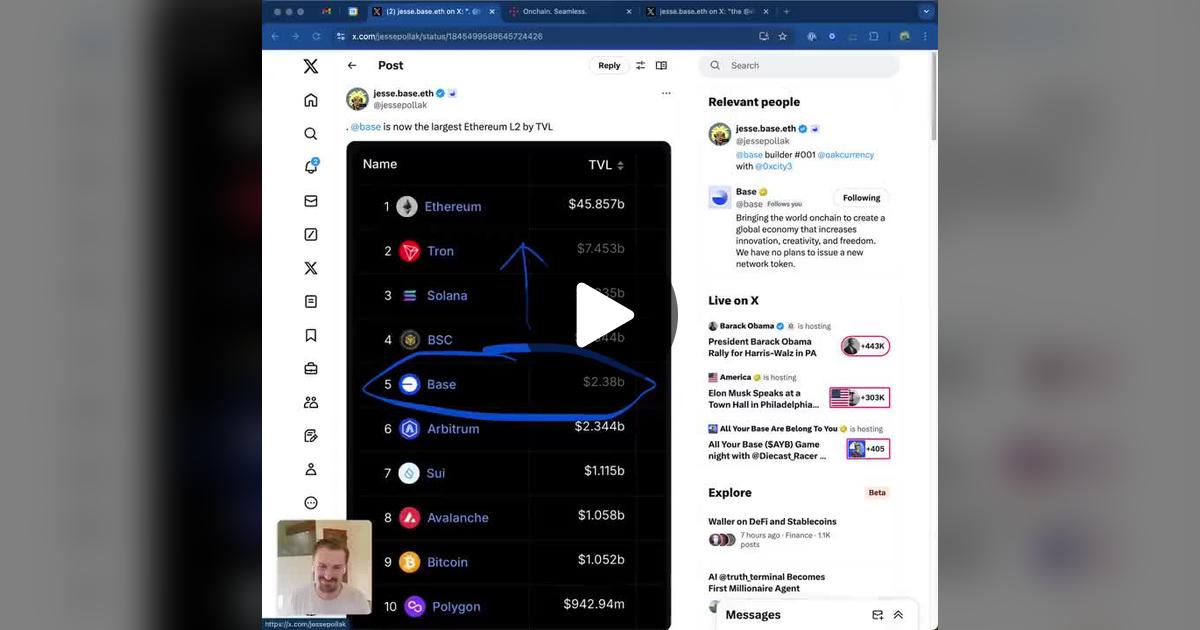Toggle the Following button for Base
Screen dimensions: 1200x630
861,198
